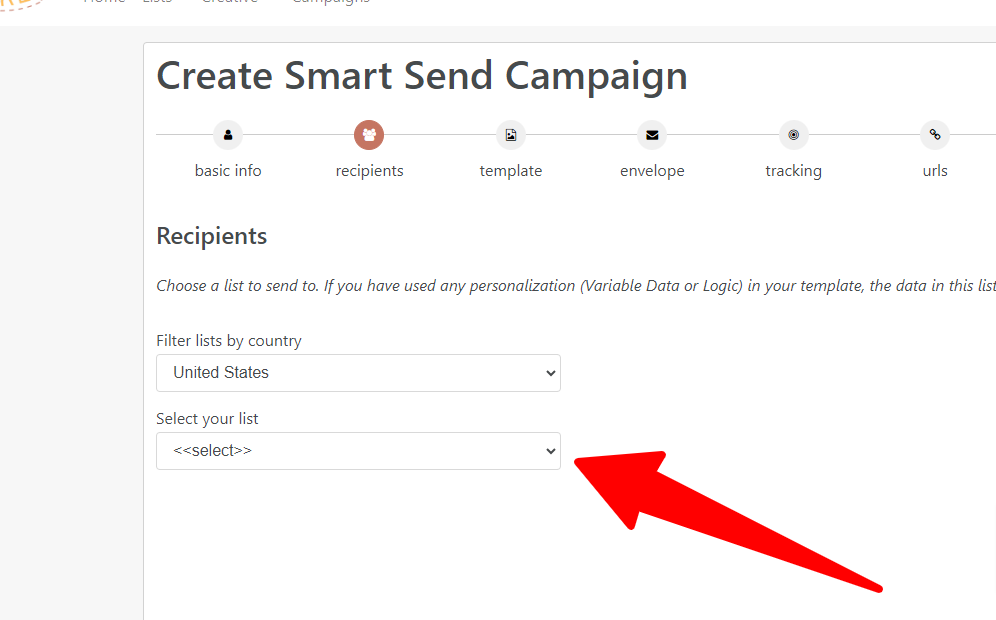
Task: Go to Home in the top navigation
Action: click(104, 2)
